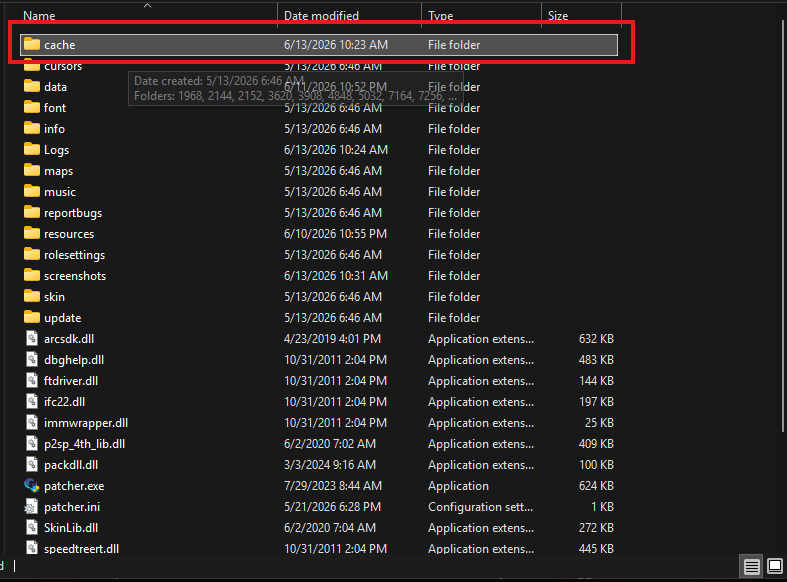
Task: Click the size value '632 KB'
Action: pyautogui.click(x=596, y=339)
